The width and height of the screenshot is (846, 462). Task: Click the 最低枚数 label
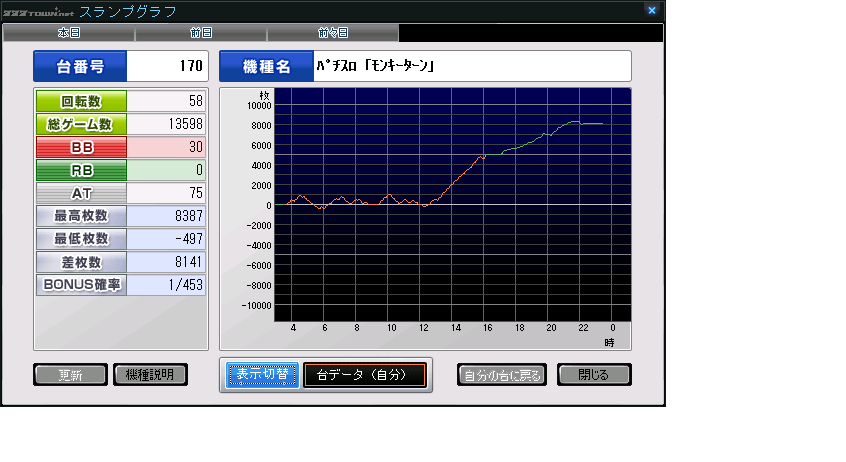pyautogui.click(x=81, y=239)
